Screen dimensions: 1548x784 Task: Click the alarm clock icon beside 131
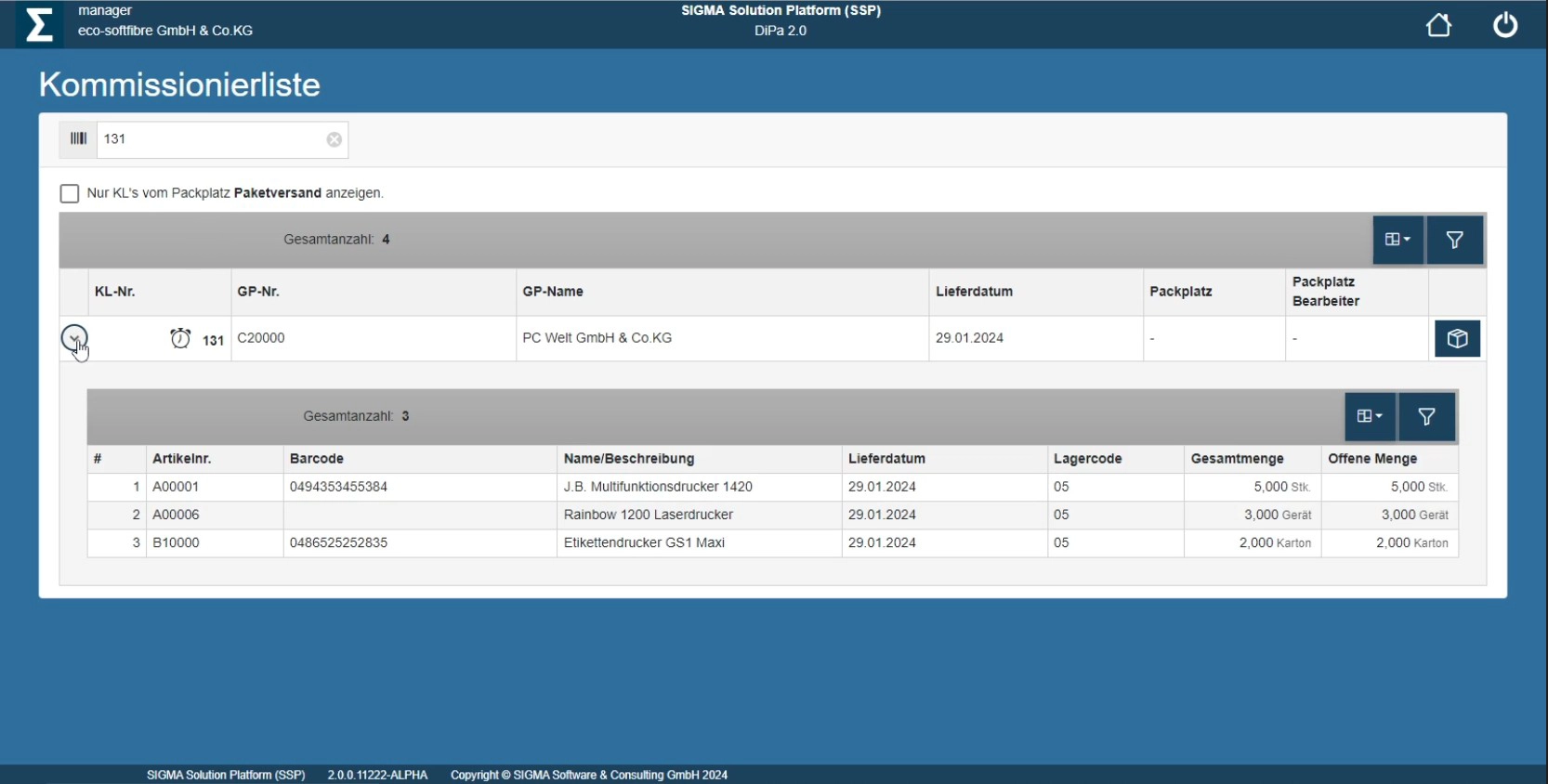tap(180, 339)
